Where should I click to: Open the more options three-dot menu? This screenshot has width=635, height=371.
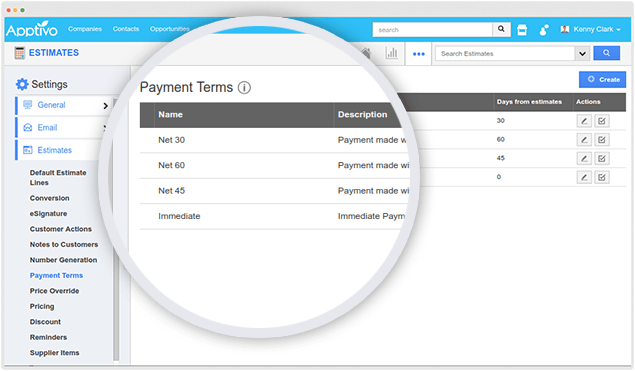point(418,54)
